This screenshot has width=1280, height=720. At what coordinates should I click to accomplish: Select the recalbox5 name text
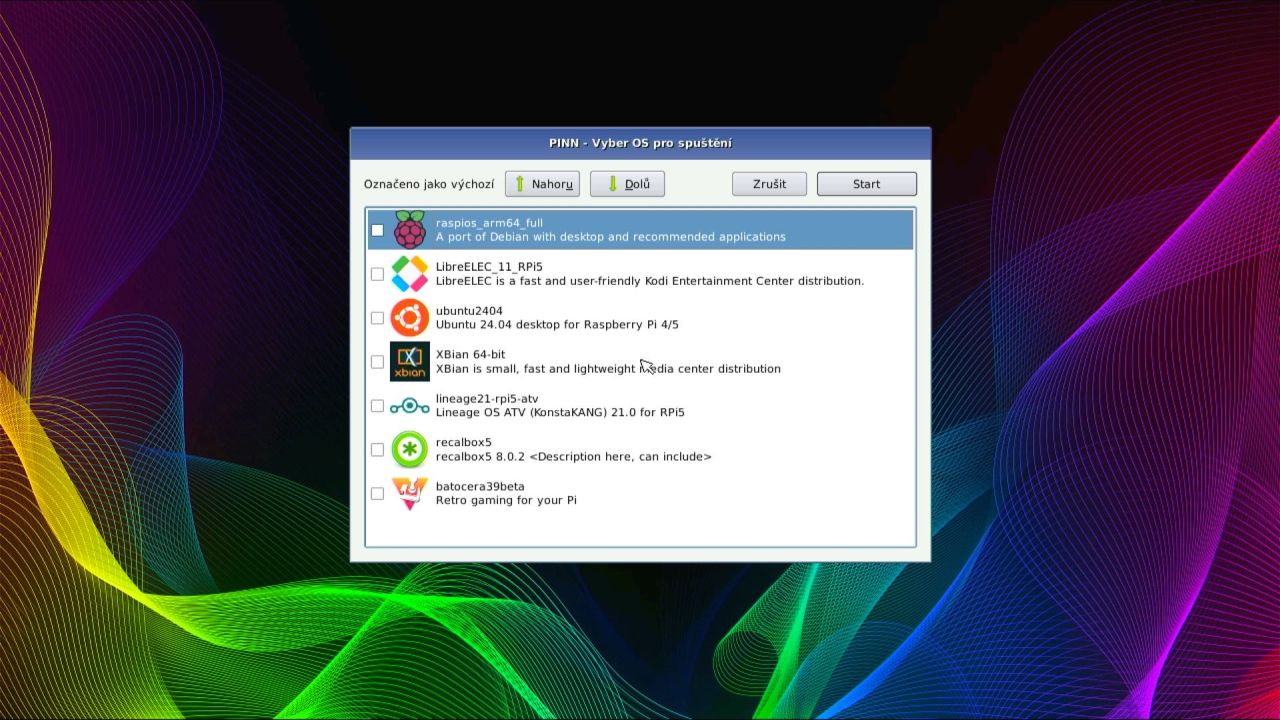click(463, 443)
